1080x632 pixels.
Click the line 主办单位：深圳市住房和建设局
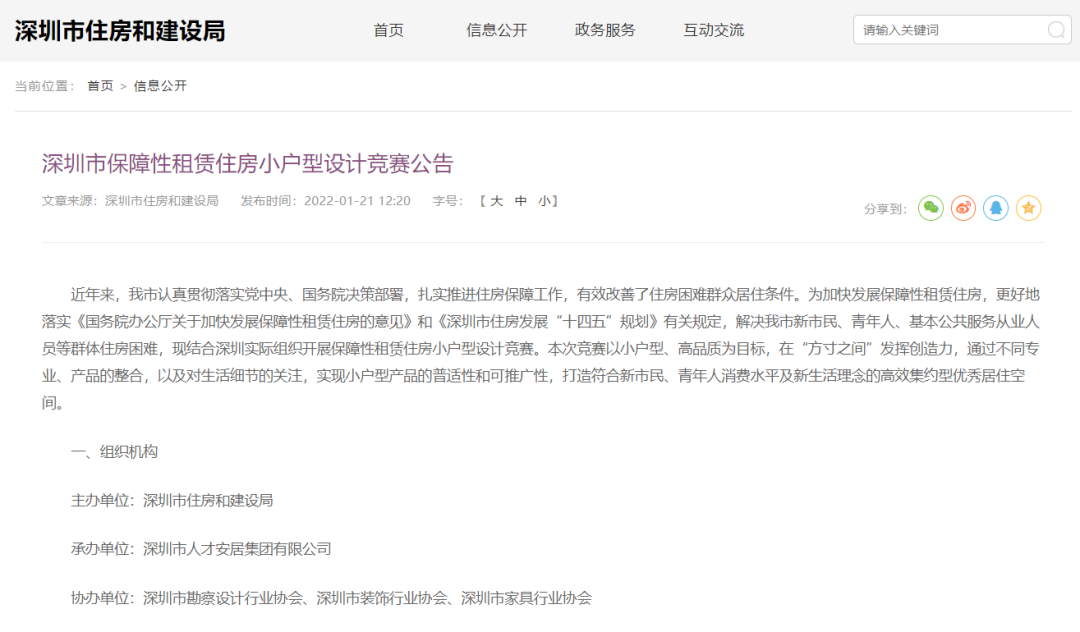(x=172, y=501)
